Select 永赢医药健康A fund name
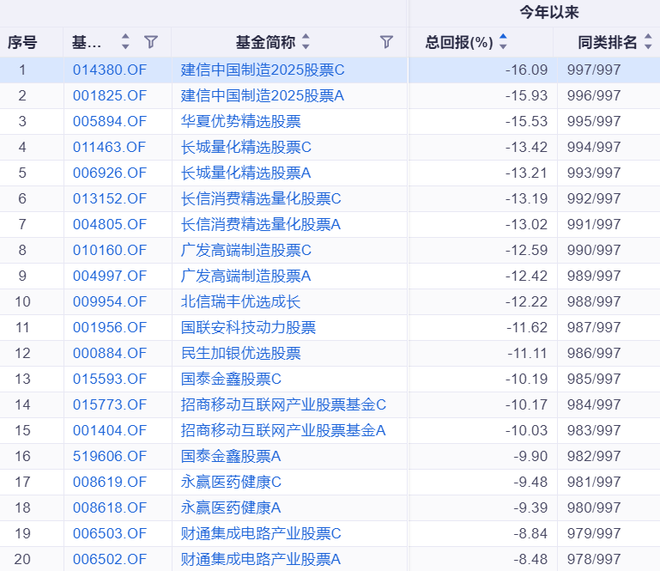The height and width of the screenshot is (571, 660). (x=231, y=508)
